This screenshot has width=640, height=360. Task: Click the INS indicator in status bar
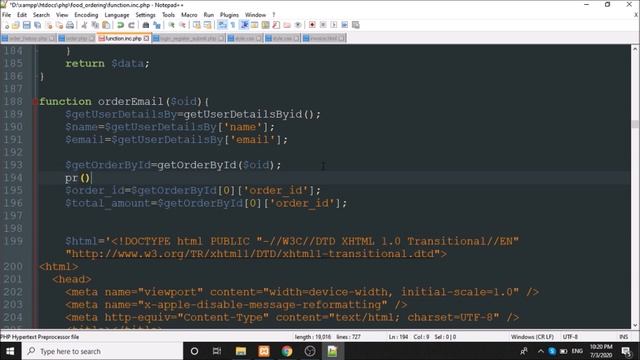623,337
